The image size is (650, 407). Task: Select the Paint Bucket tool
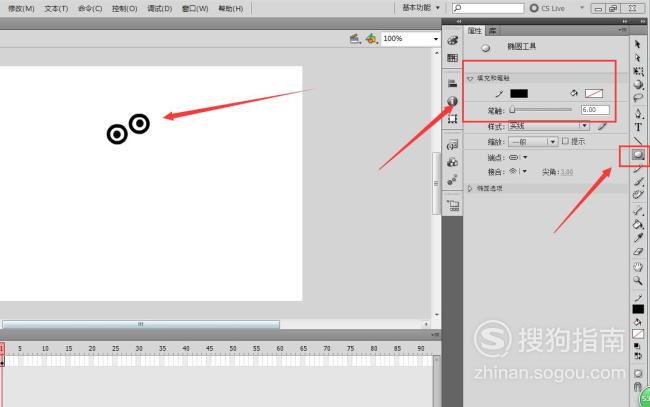pos(638,224)
